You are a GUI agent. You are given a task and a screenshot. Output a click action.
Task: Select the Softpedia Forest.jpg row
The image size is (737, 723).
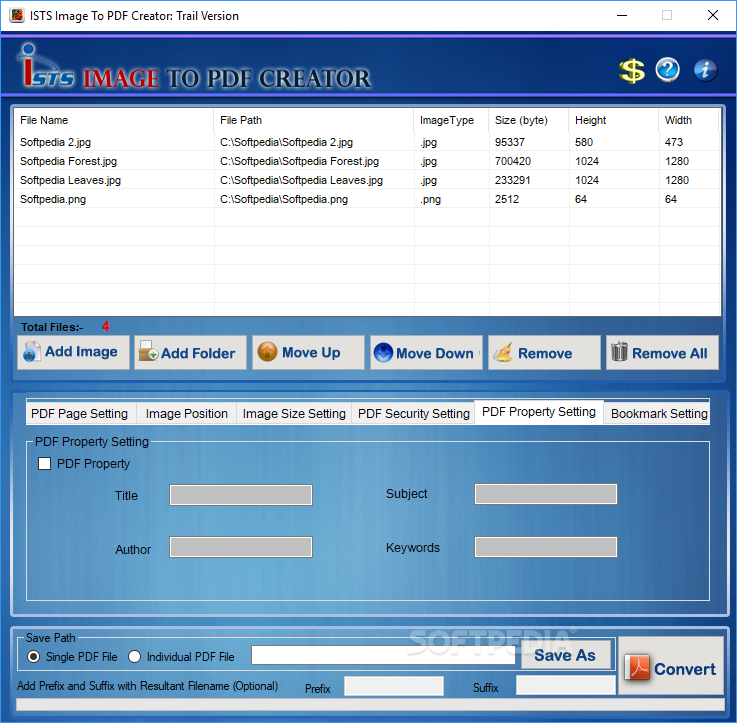coord(367,161)
